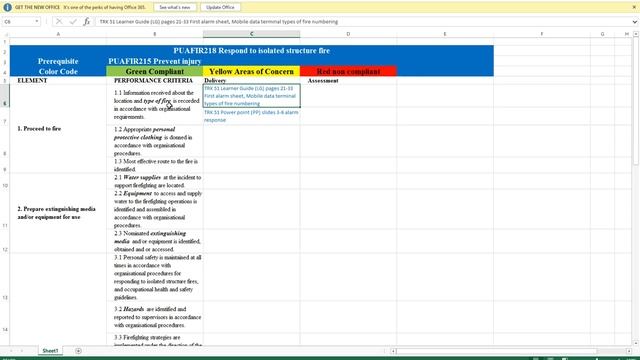Click the '1. Proceed to fire' cell

point(58,129)
